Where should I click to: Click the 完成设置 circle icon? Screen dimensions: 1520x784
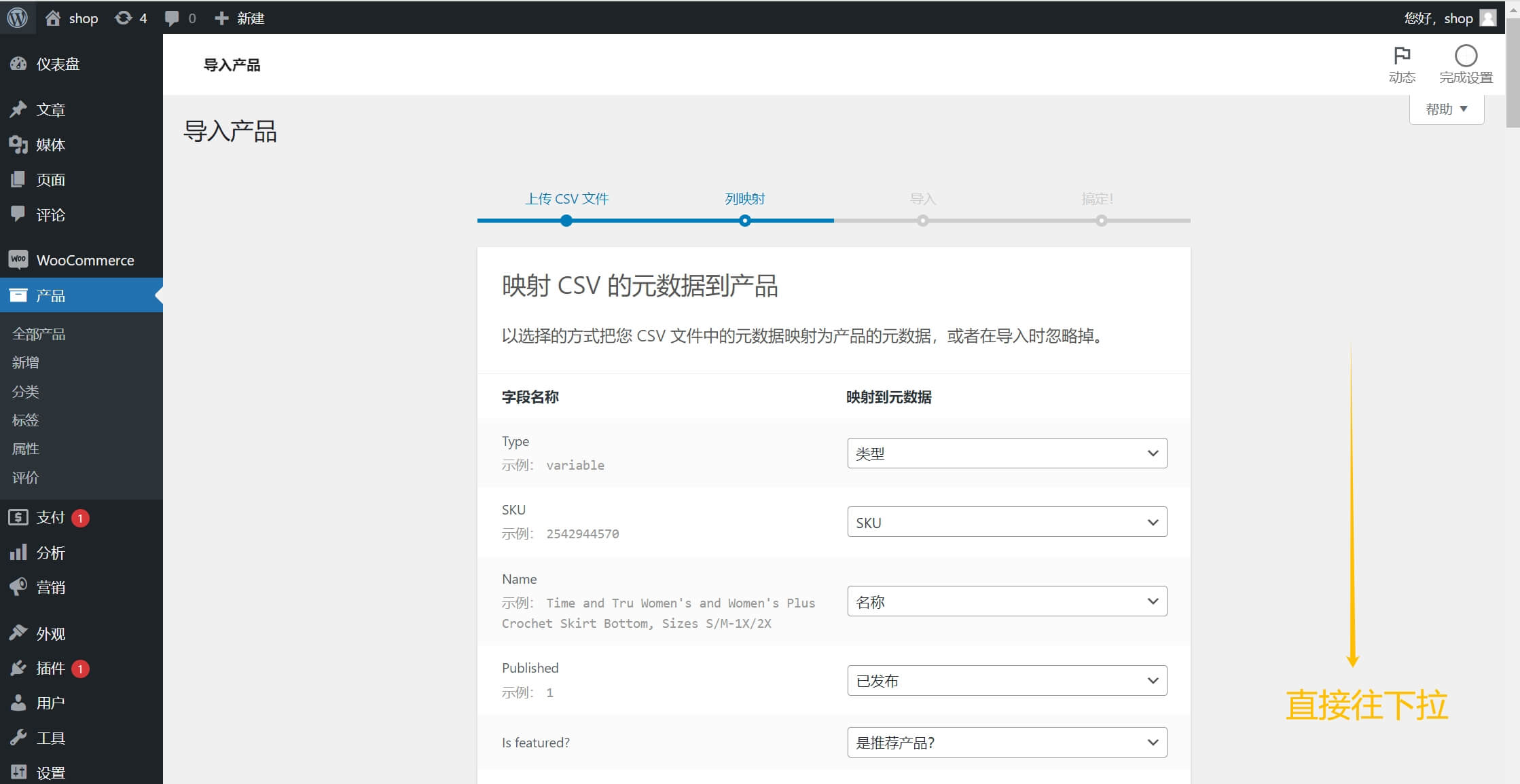(x=1466, y=55)
